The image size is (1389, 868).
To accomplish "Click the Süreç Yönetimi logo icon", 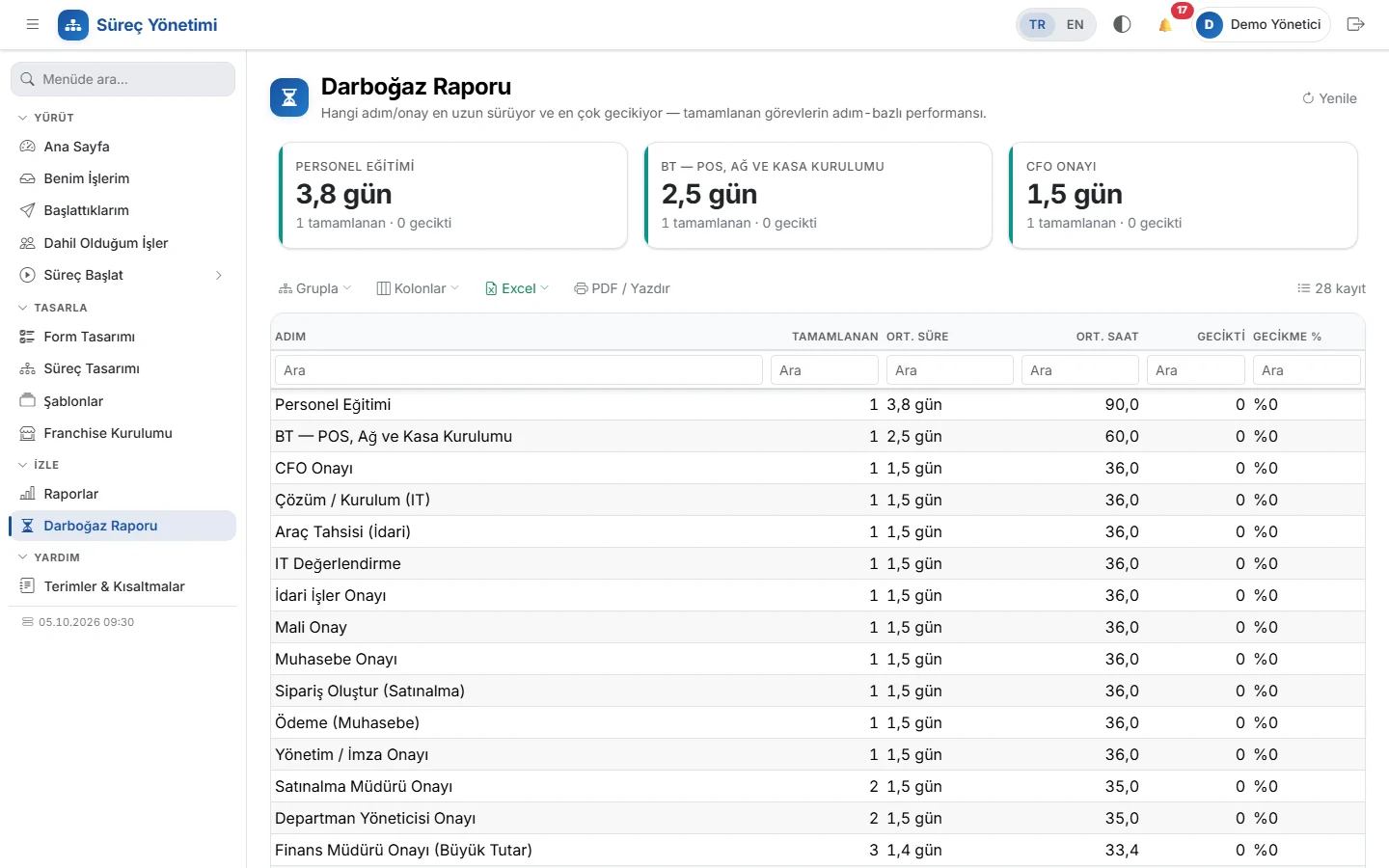I will [73, 25].
